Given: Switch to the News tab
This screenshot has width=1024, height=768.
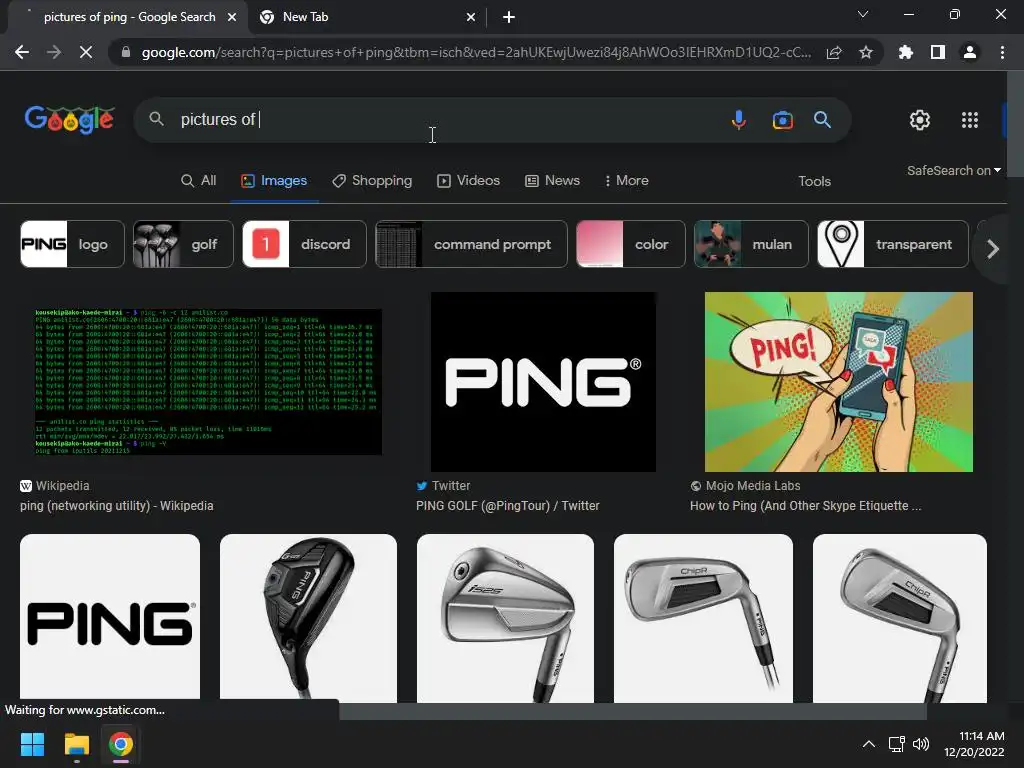Looking at the screenshot, I should tap(552, 181).
